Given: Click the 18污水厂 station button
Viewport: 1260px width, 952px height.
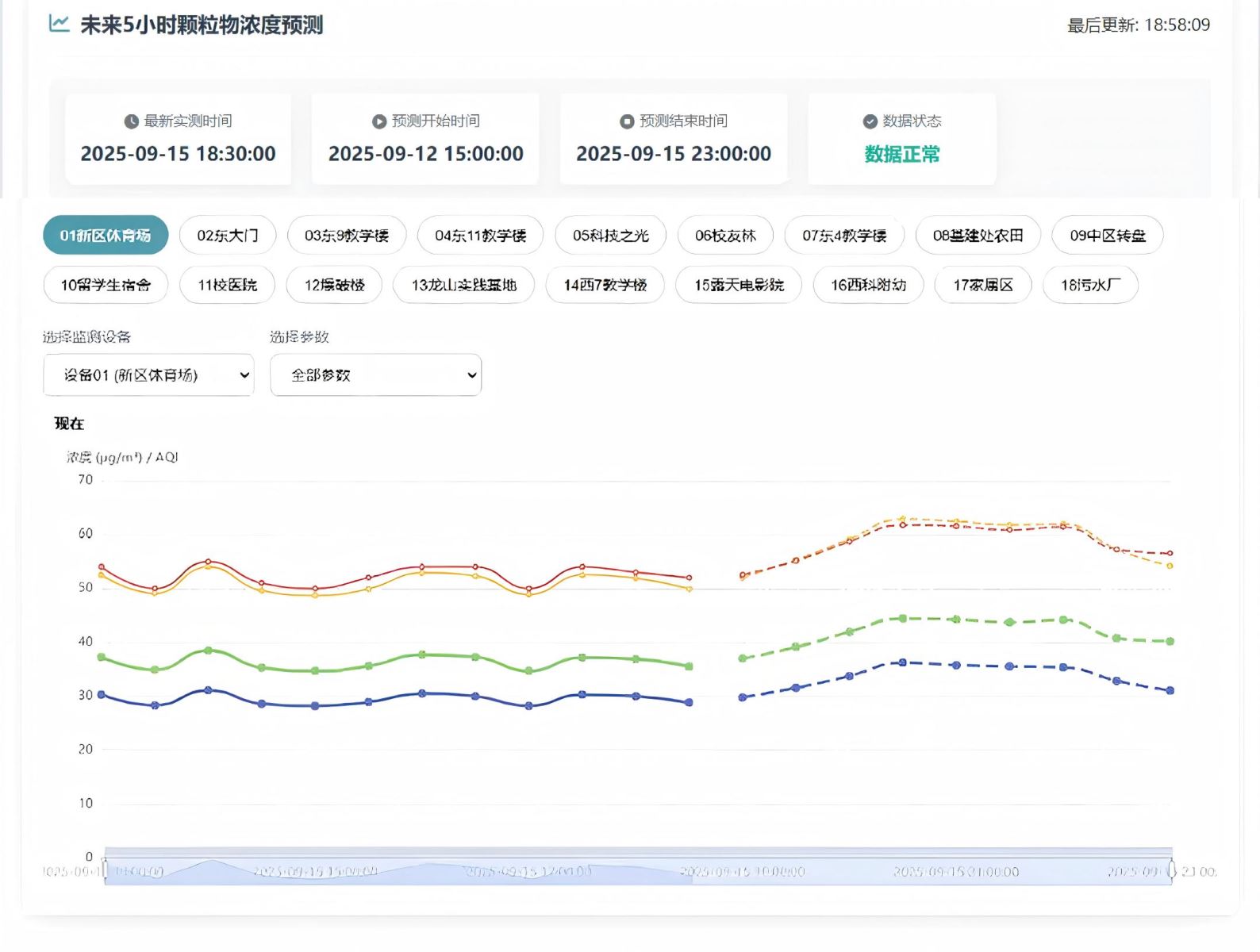Looking at the screenshot, I should pos(1090,285).
